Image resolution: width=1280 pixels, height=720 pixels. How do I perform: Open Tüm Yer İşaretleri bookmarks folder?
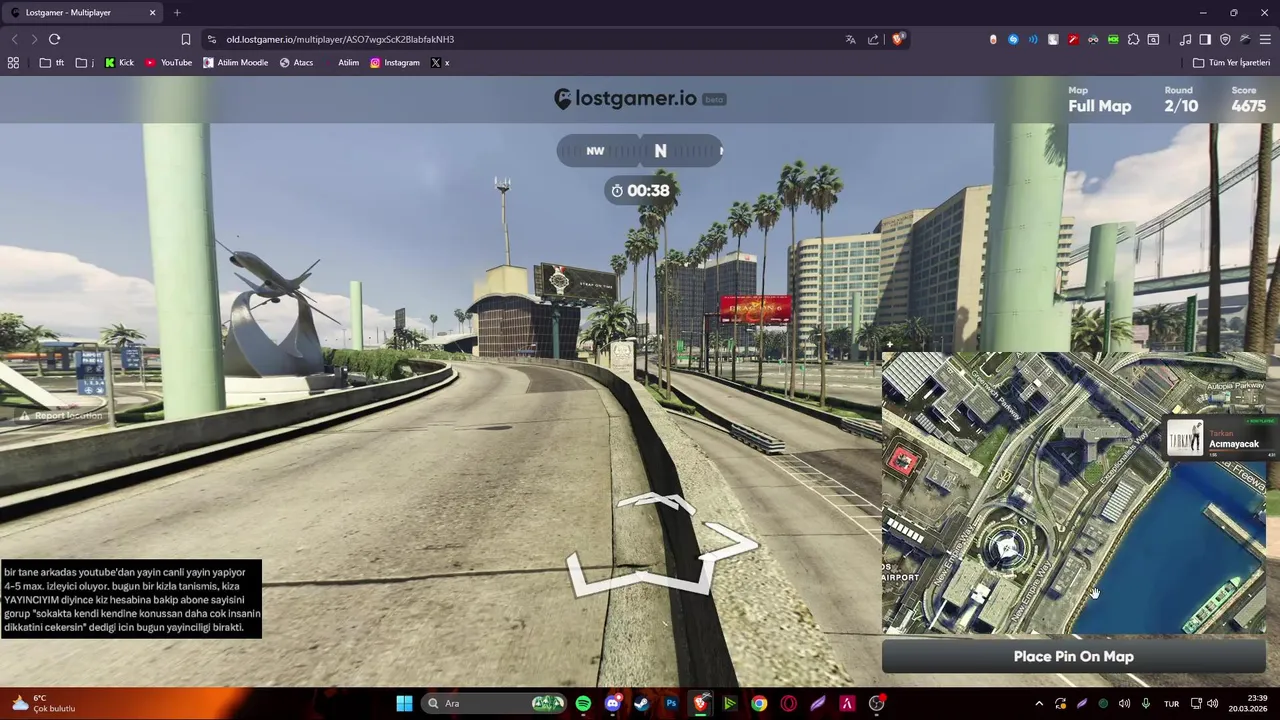(x=1231, y=62)
